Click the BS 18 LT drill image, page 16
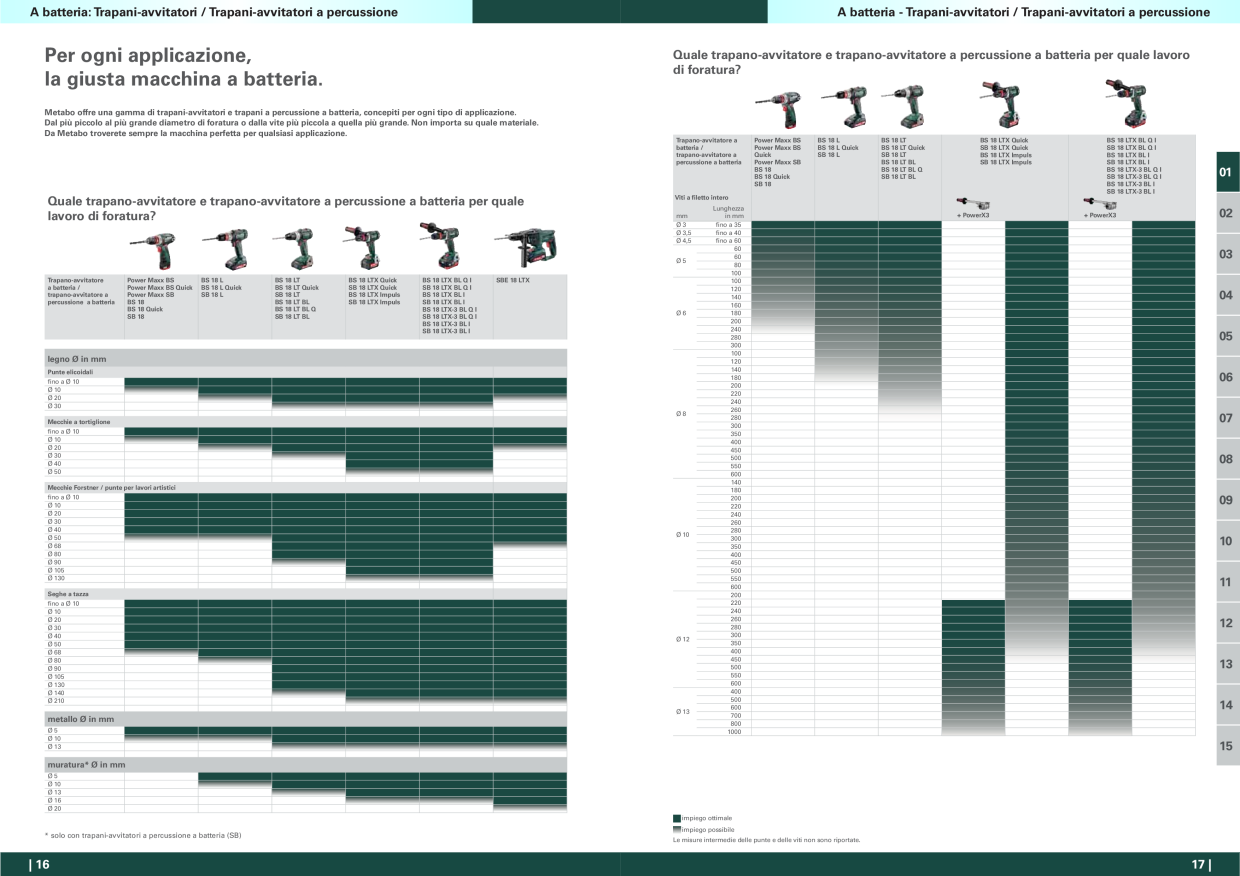This screenshot has width=1240, height=876. click(299, 251)
